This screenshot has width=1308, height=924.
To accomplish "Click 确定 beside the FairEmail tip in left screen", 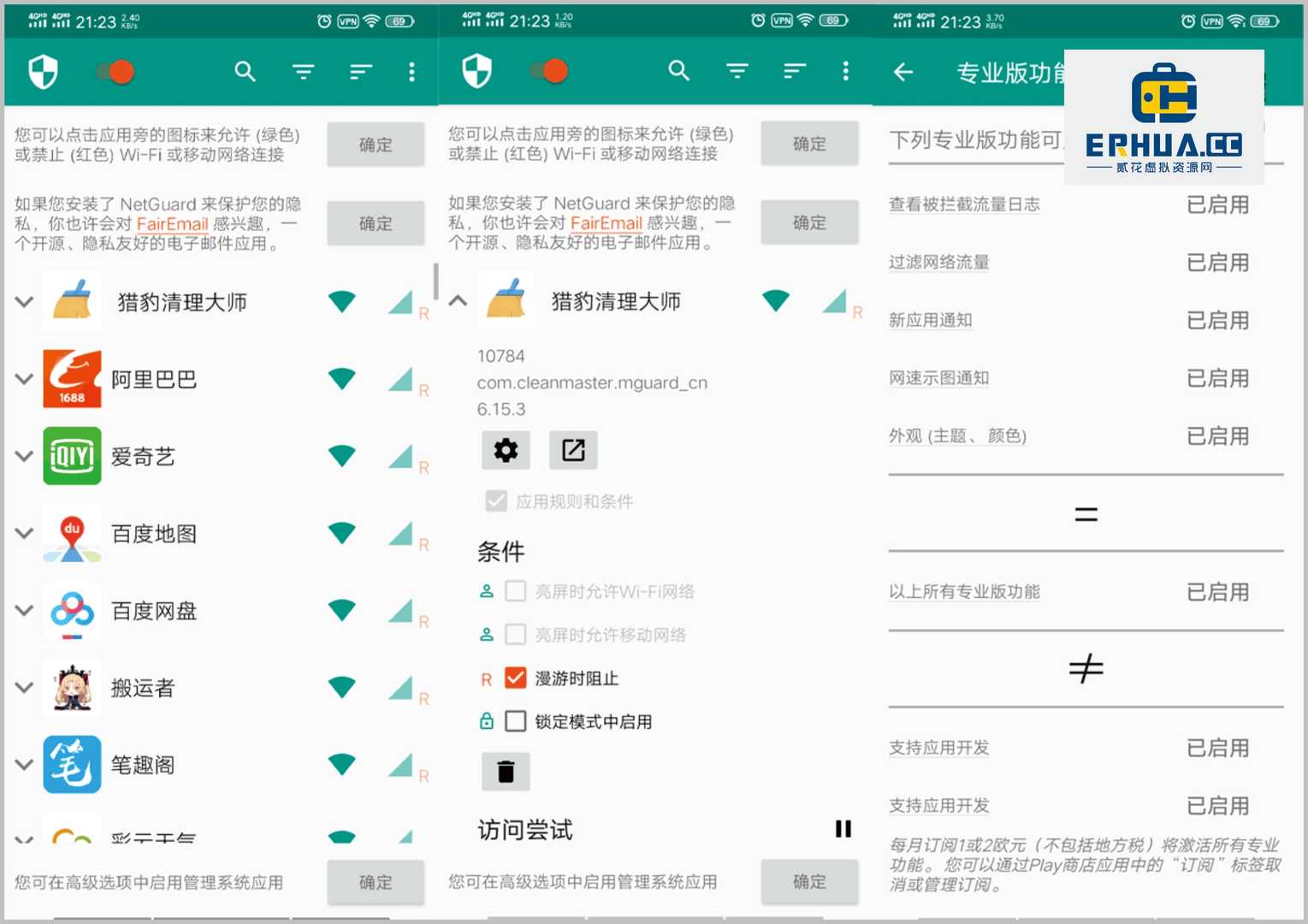I will [376, 223].
